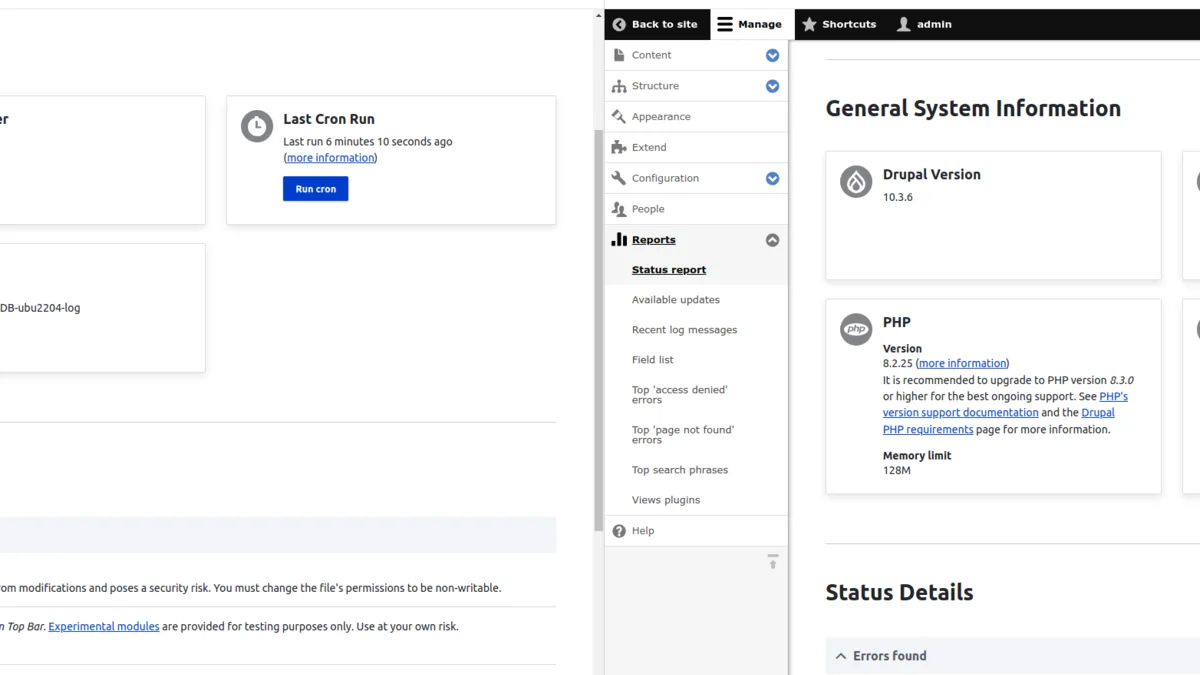Click the Help question-mark icon
This screenshot has width=1200, height=675.
pyautogui.click(x=618, y=530)
